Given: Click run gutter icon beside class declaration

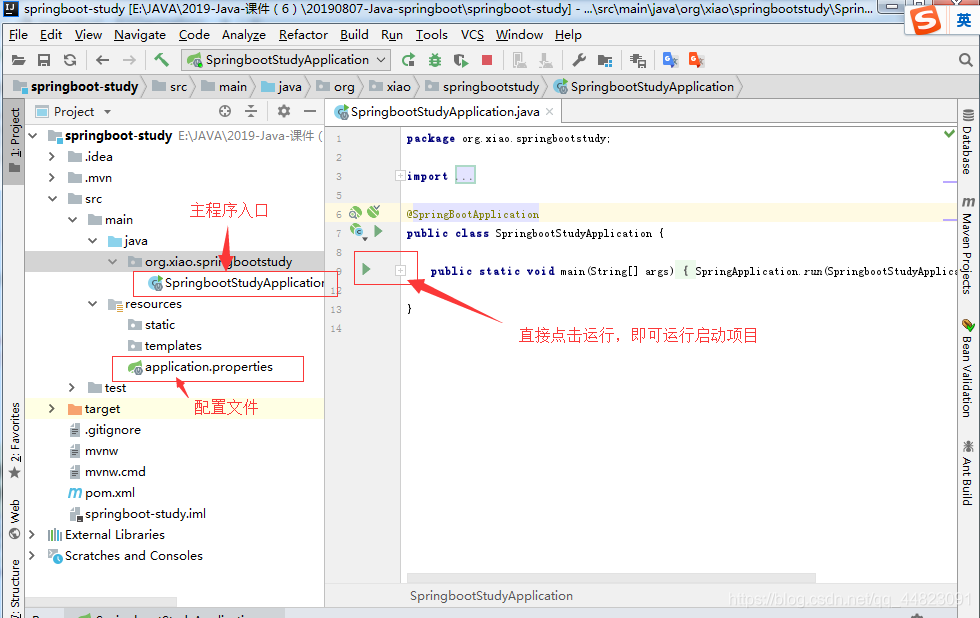Looking at the screenshot, I should click(378, 231).
